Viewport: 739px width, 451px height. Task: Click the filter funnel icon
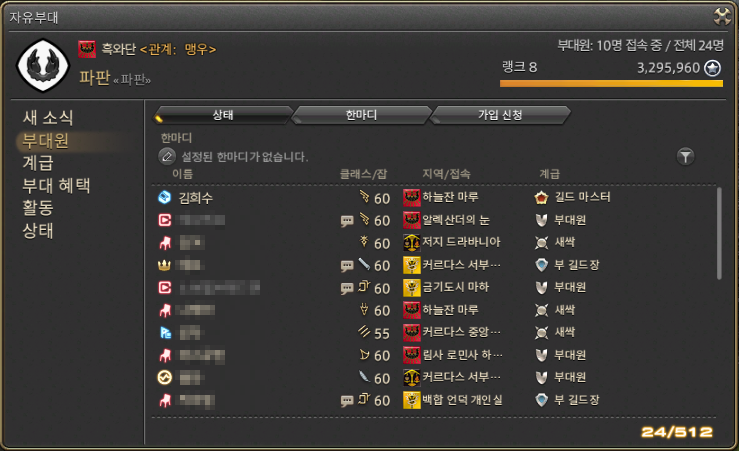685,156
